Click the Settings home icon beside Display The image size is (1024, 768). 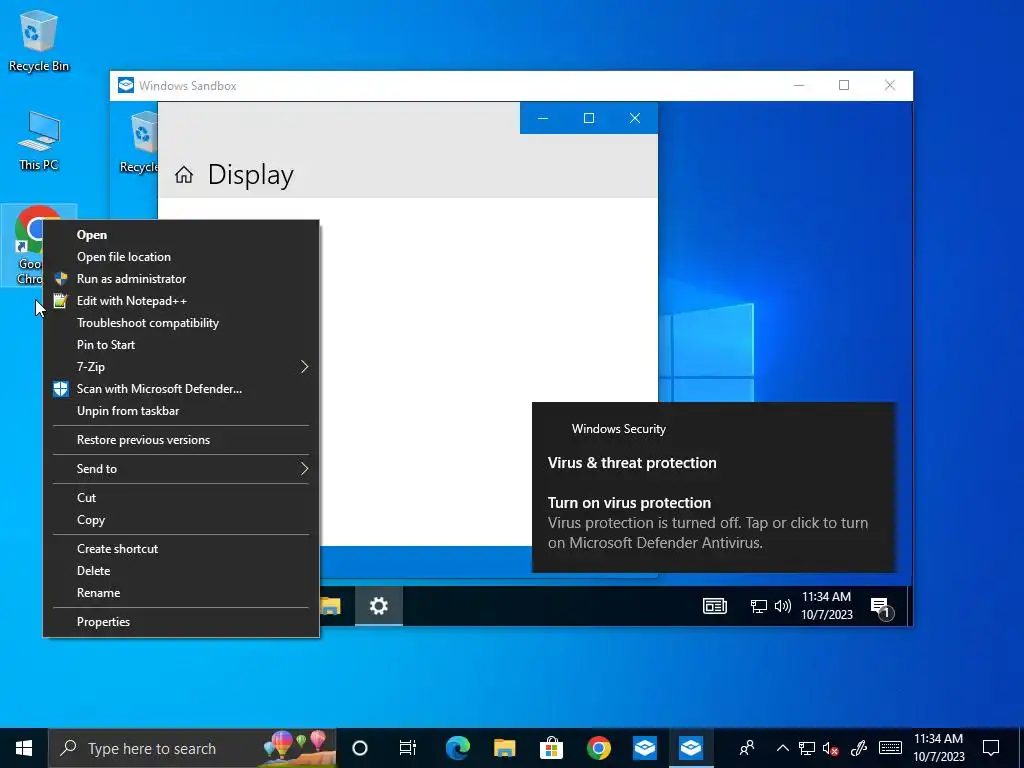(x=184, y=175)
